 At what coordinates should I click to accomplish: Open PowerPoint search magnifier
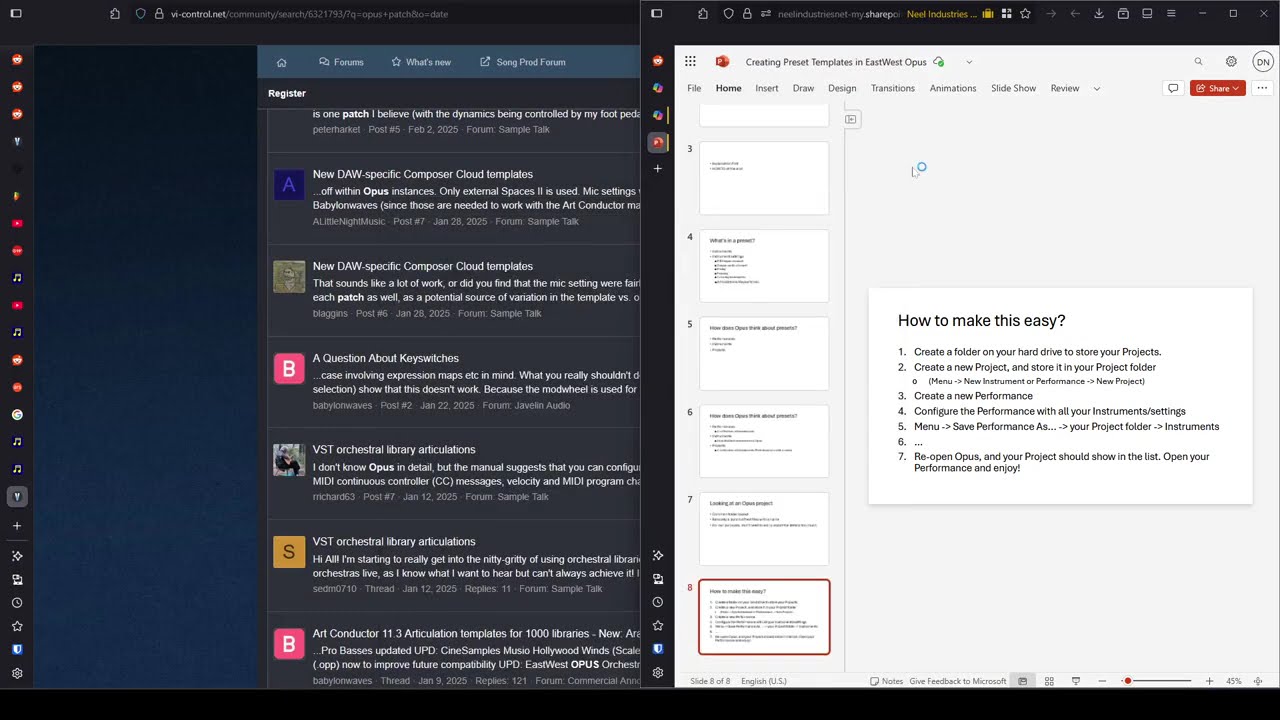[x=1198, y=62]
